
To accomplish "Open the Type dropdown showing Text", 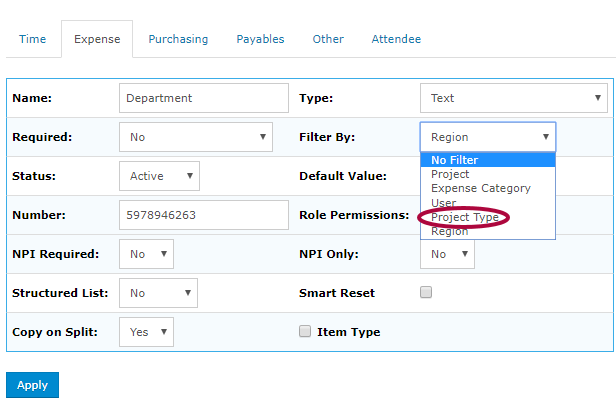I will pyautogui.click(x=513, y=98).
